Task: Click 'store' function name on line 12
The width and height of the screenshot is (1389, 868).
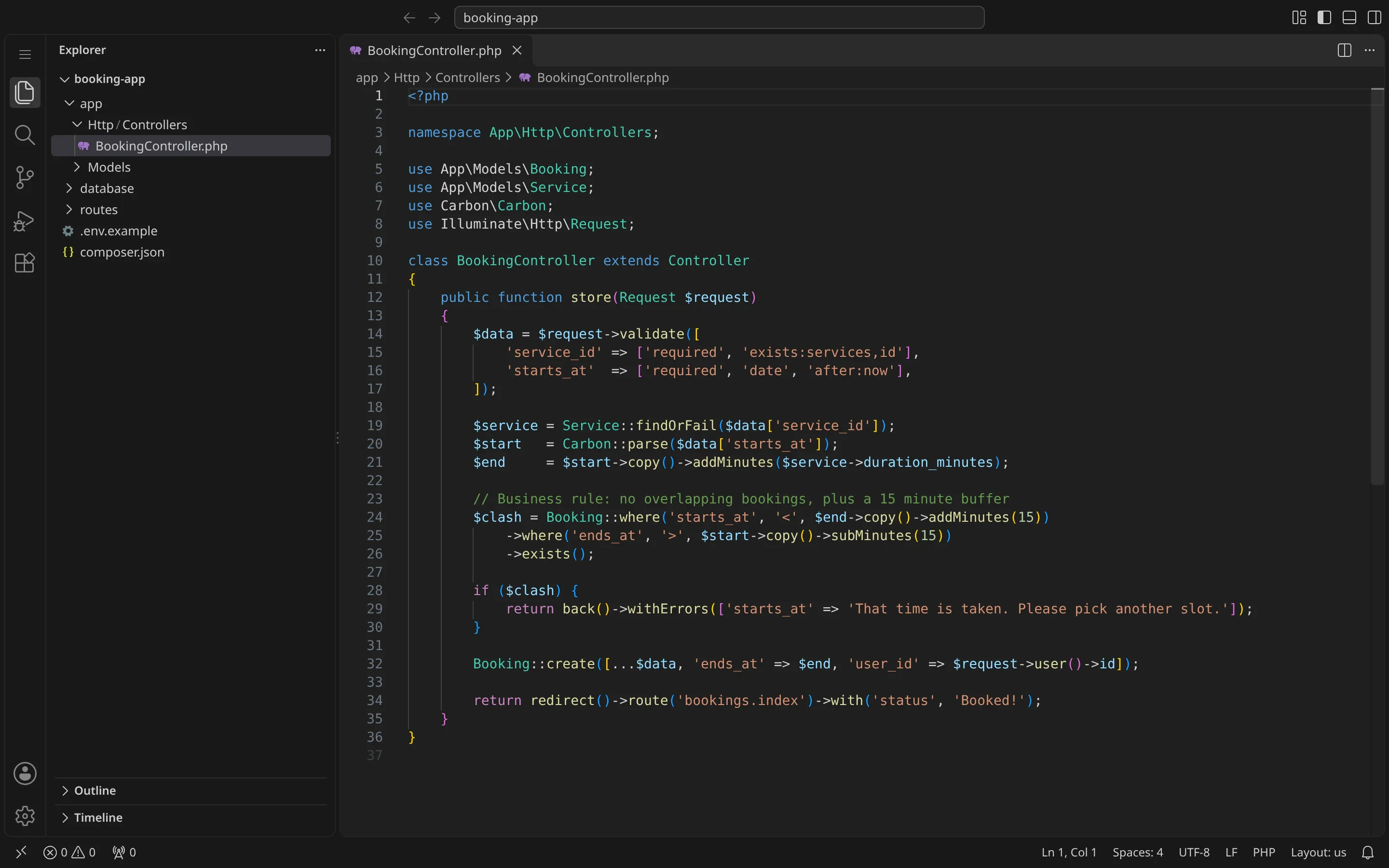Action: (x=591, y=298)
